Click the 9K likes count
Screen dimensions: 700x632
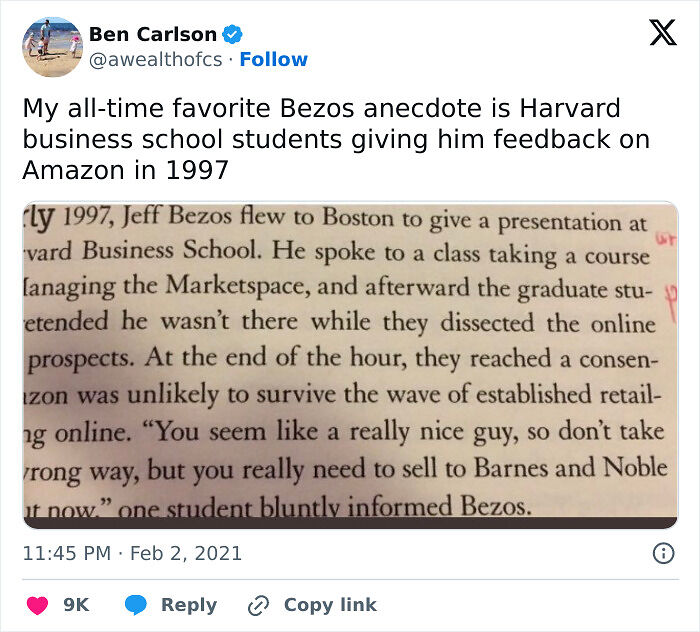pyautogui.click(x=76, y=605)
